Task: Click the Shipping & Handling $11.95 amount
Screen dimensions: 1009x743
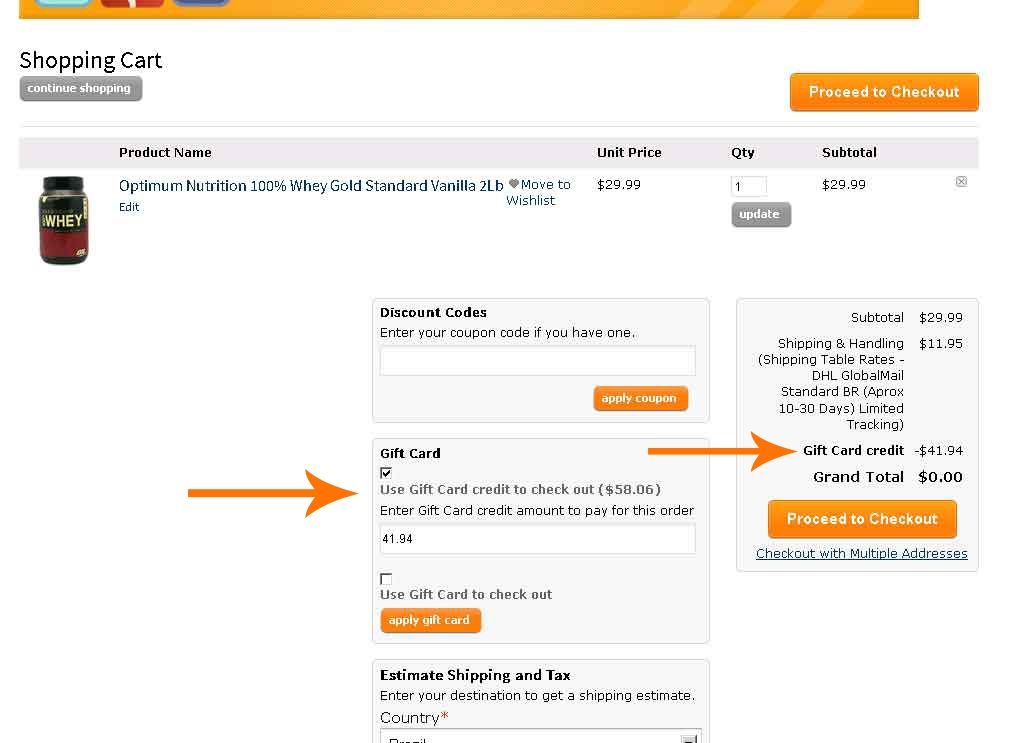Action: (941, 344)
